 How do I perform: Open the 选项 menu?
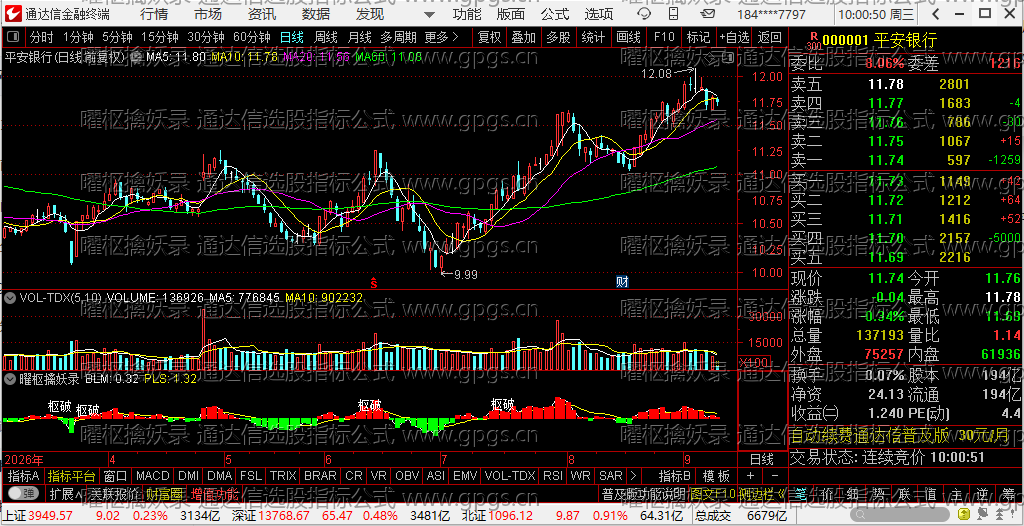pyautogui.click(x=599, y=14)
